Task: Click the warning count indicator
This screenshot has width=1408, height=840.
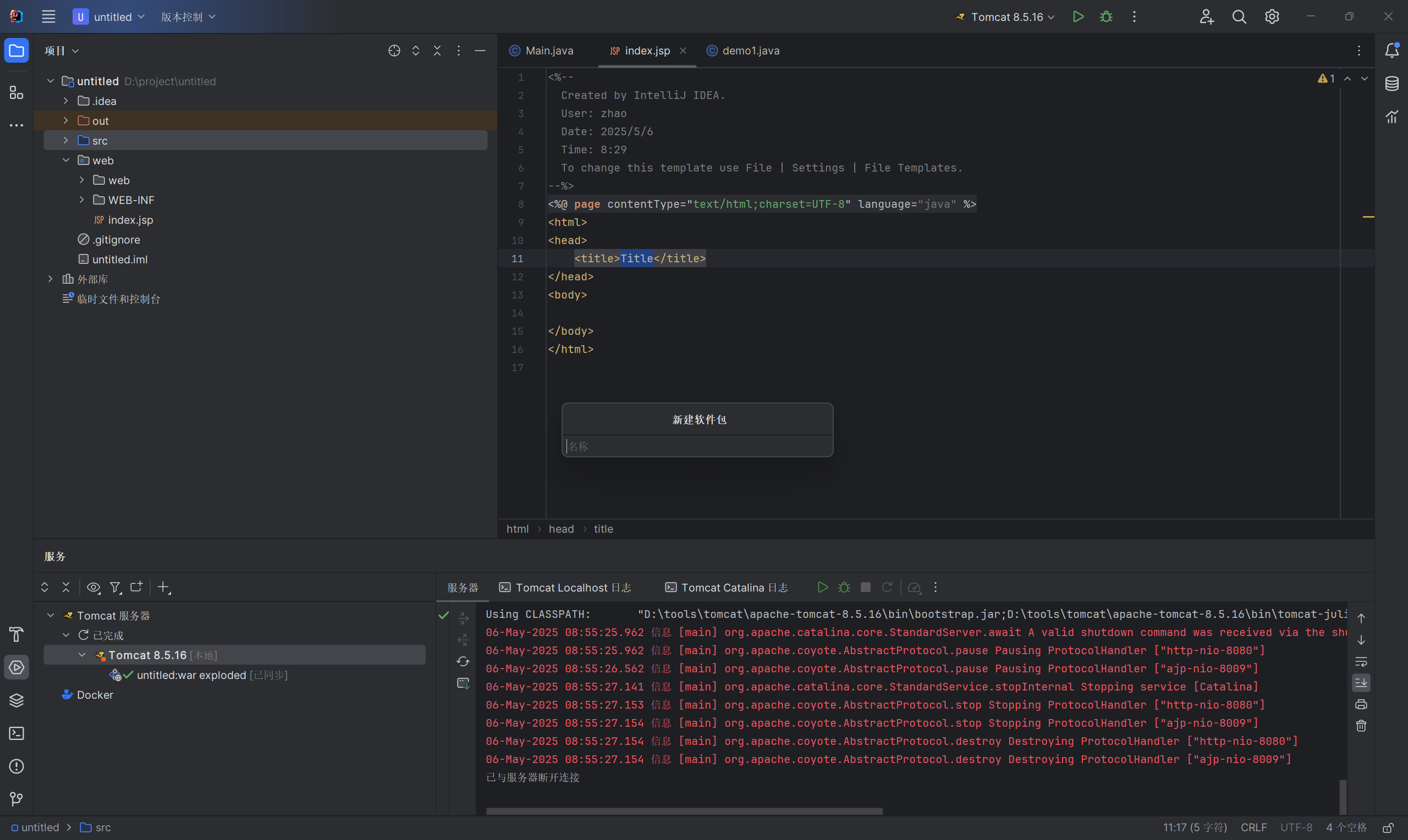Action: [x=1326, y=78]
